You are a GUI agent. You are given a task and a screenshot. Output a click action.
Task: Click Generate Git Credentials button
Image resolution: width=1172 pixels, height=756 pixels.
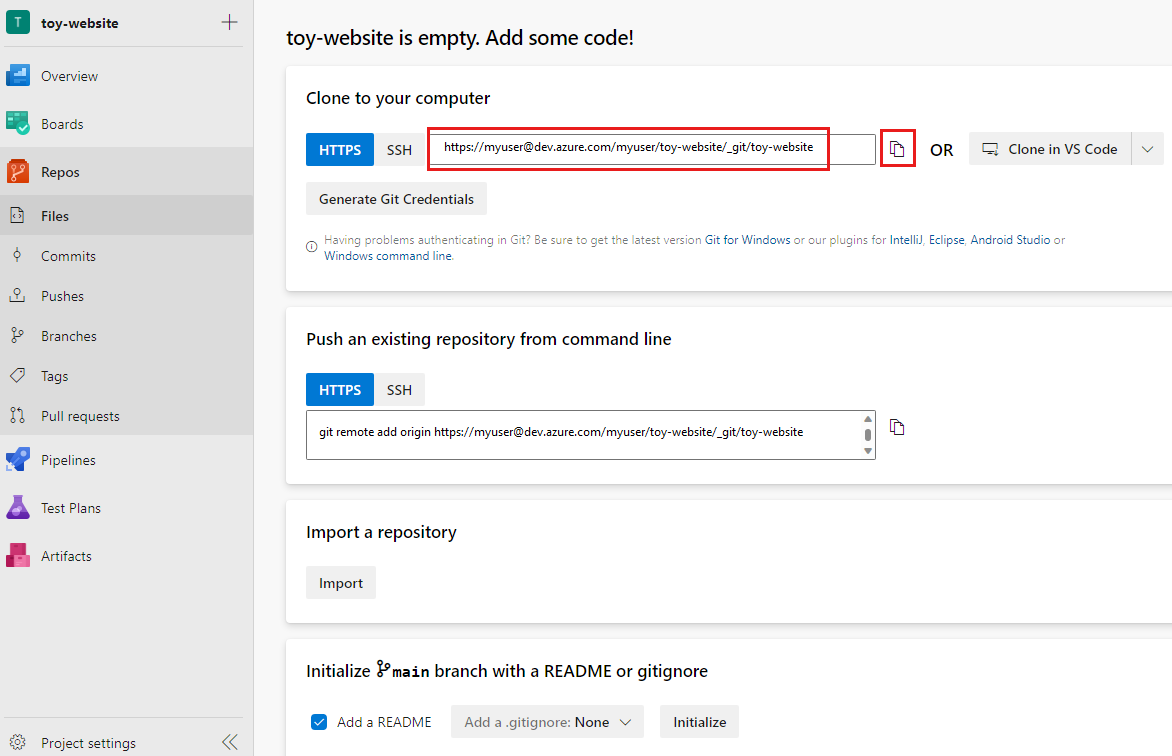coord(396,199)
